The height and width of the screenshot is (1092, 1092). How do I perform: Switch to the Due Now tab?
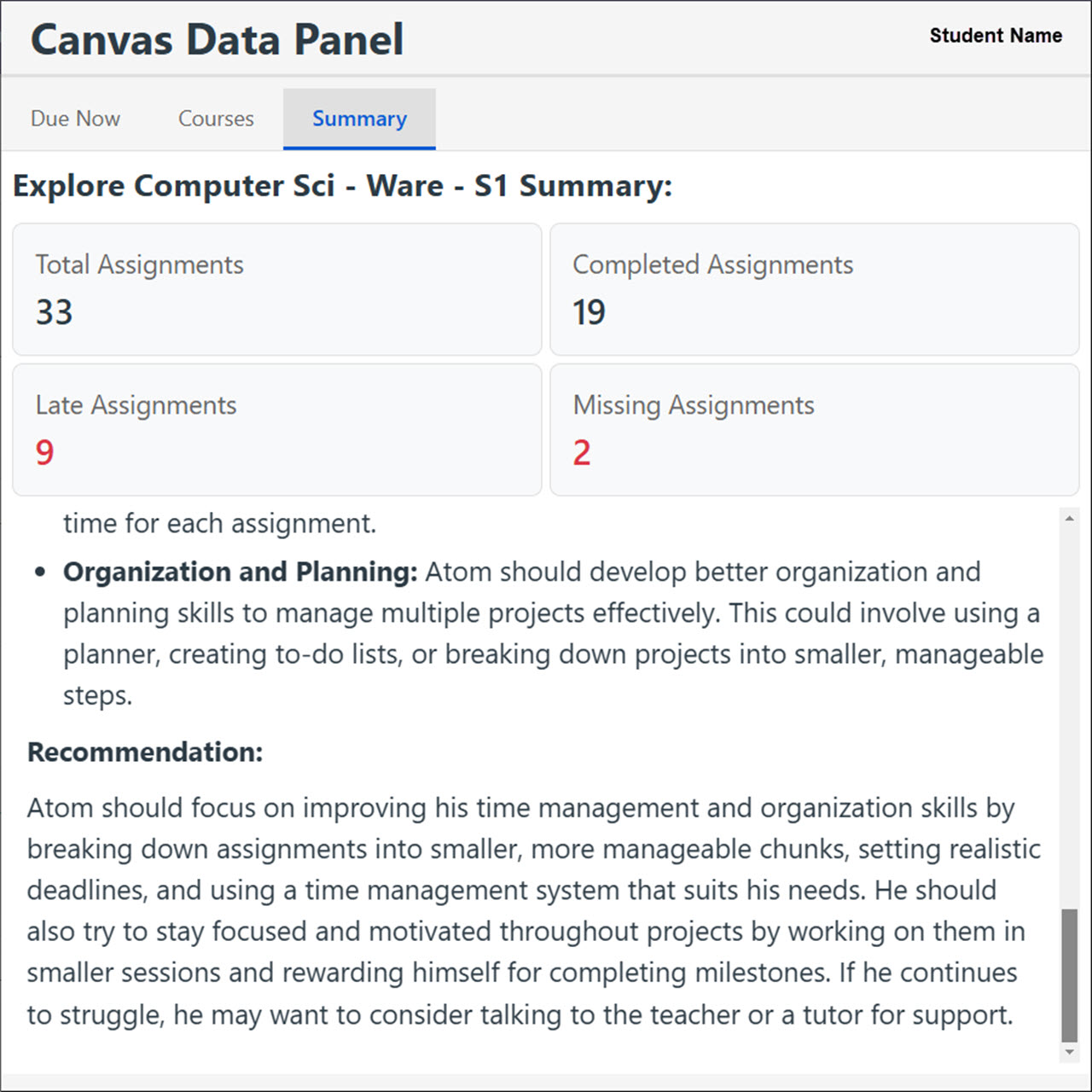coord(75,119)
